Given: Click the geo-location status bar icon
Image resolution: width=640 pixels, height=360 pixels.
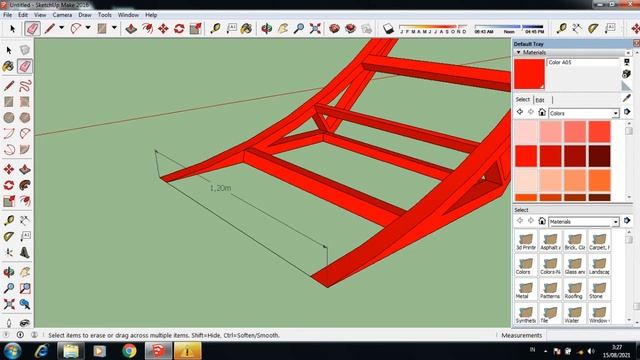Looking at the screenshot, I should (6, 335).
